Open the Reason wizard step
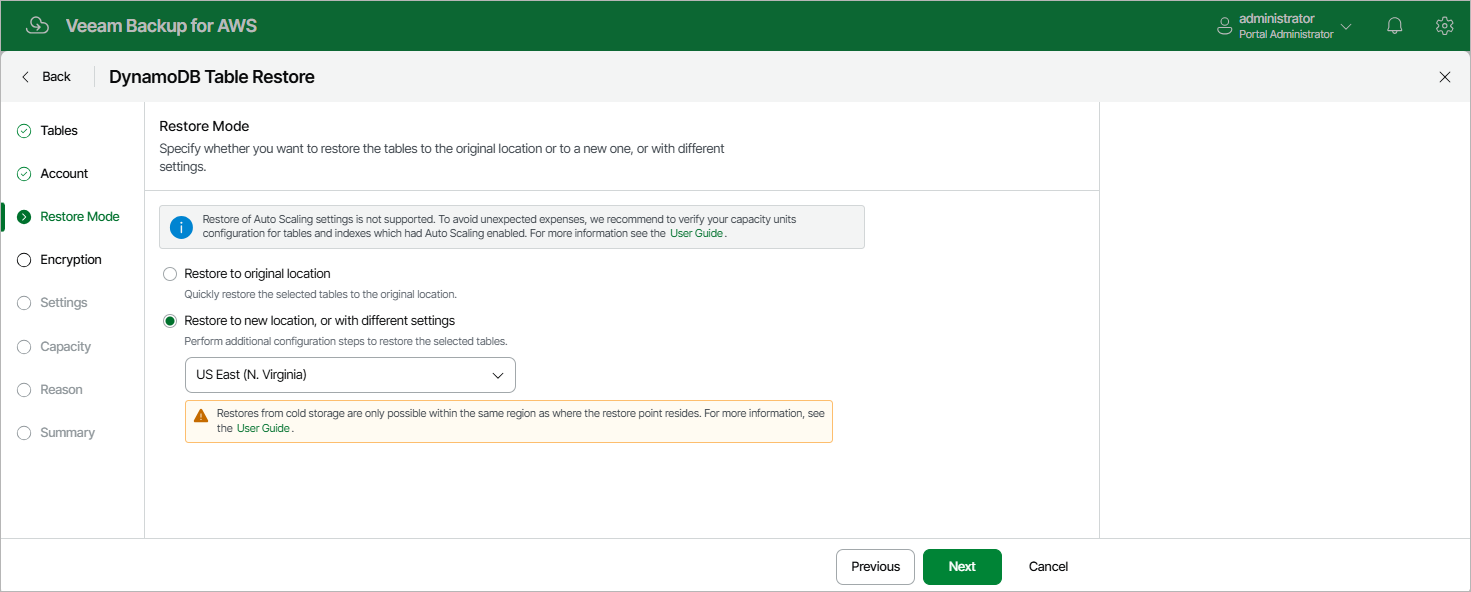Screen dimensions: 1471x592 click(62, 390)
